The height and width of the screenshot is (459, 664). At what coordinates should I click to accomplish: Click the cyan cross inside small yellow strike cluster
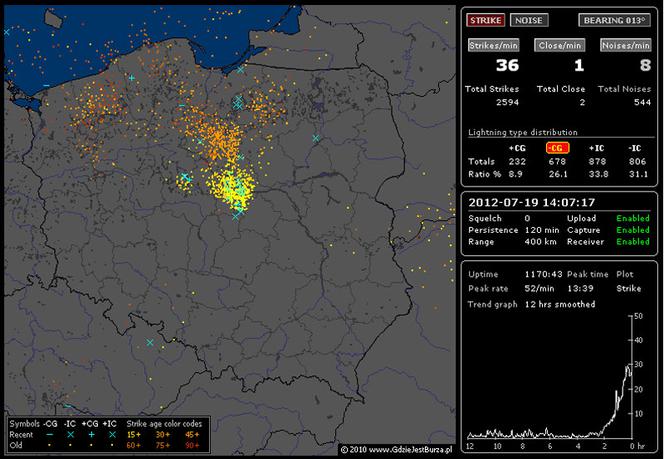tap(185, 177)
